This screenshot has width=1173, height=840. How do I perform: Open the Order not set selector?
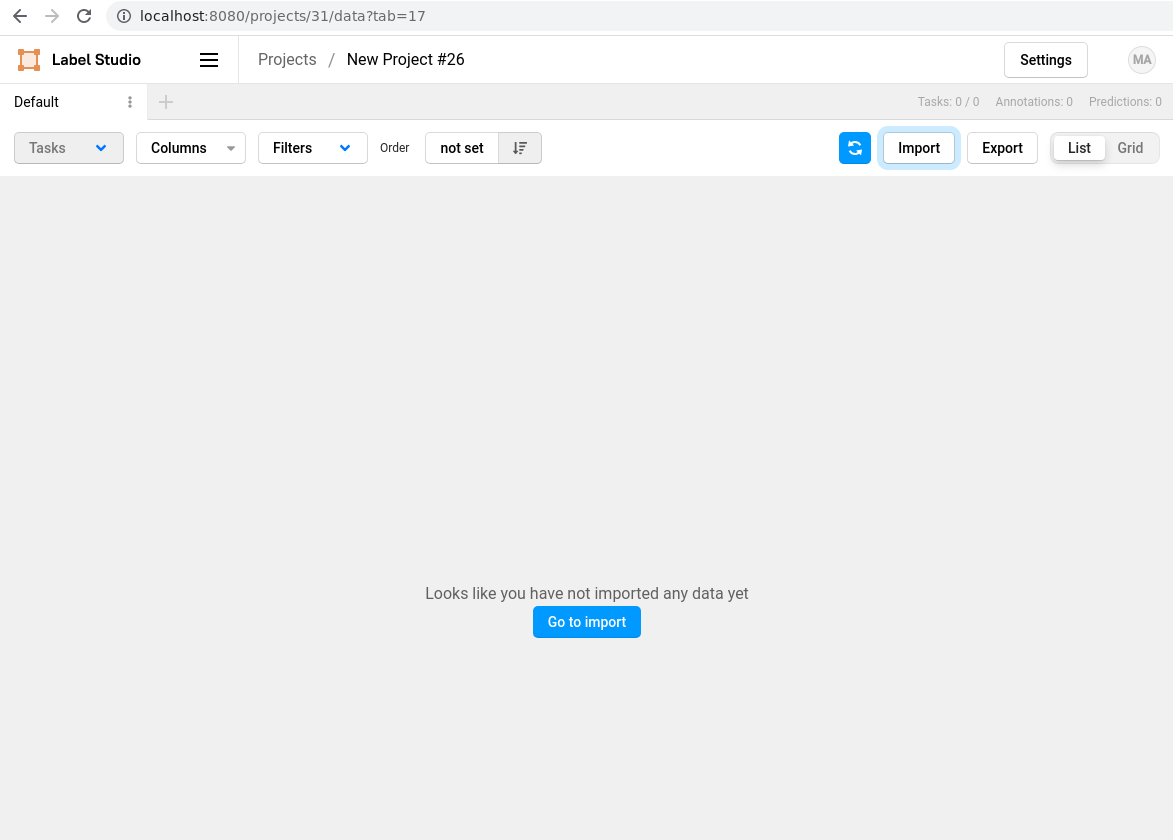[462, 147]
